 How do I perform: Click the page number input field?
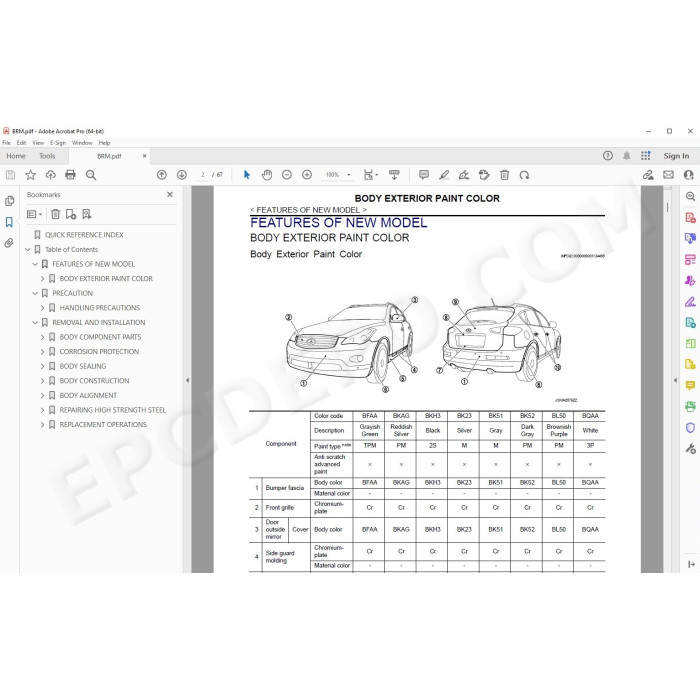tap(203, 175)
